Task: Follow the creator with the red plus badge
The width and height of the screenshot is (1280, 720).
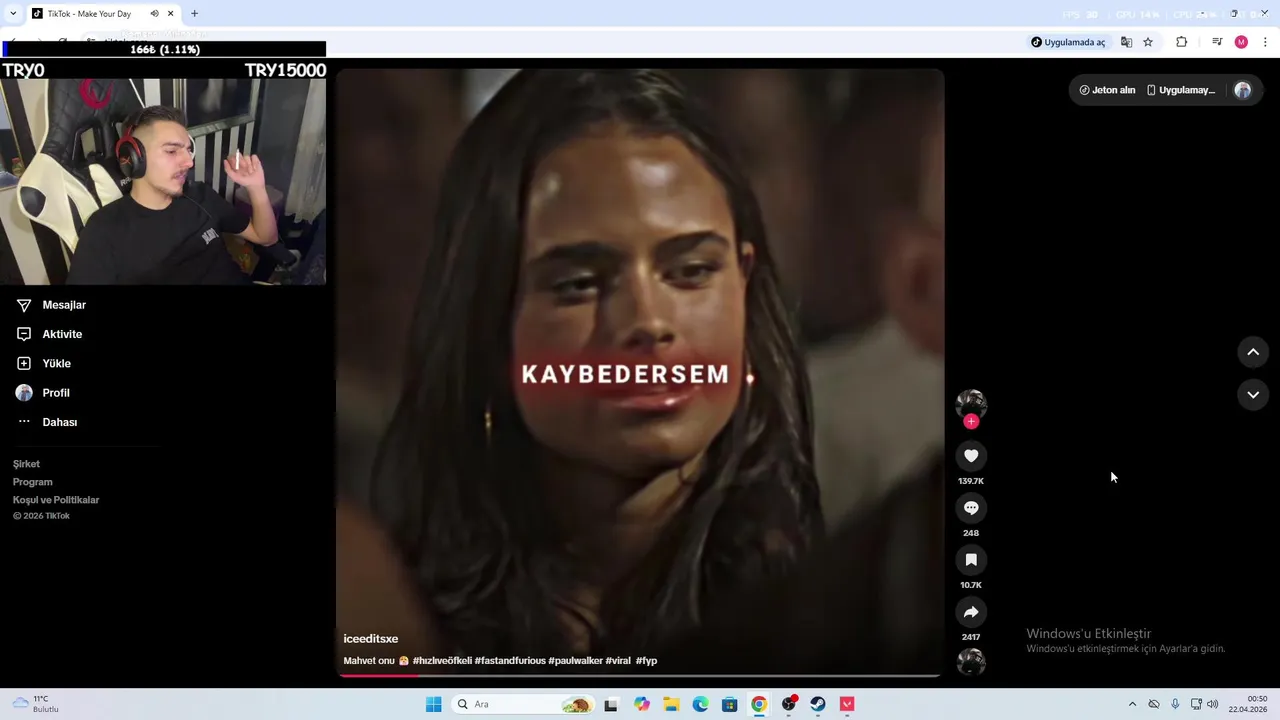Action: coord(970,421)
